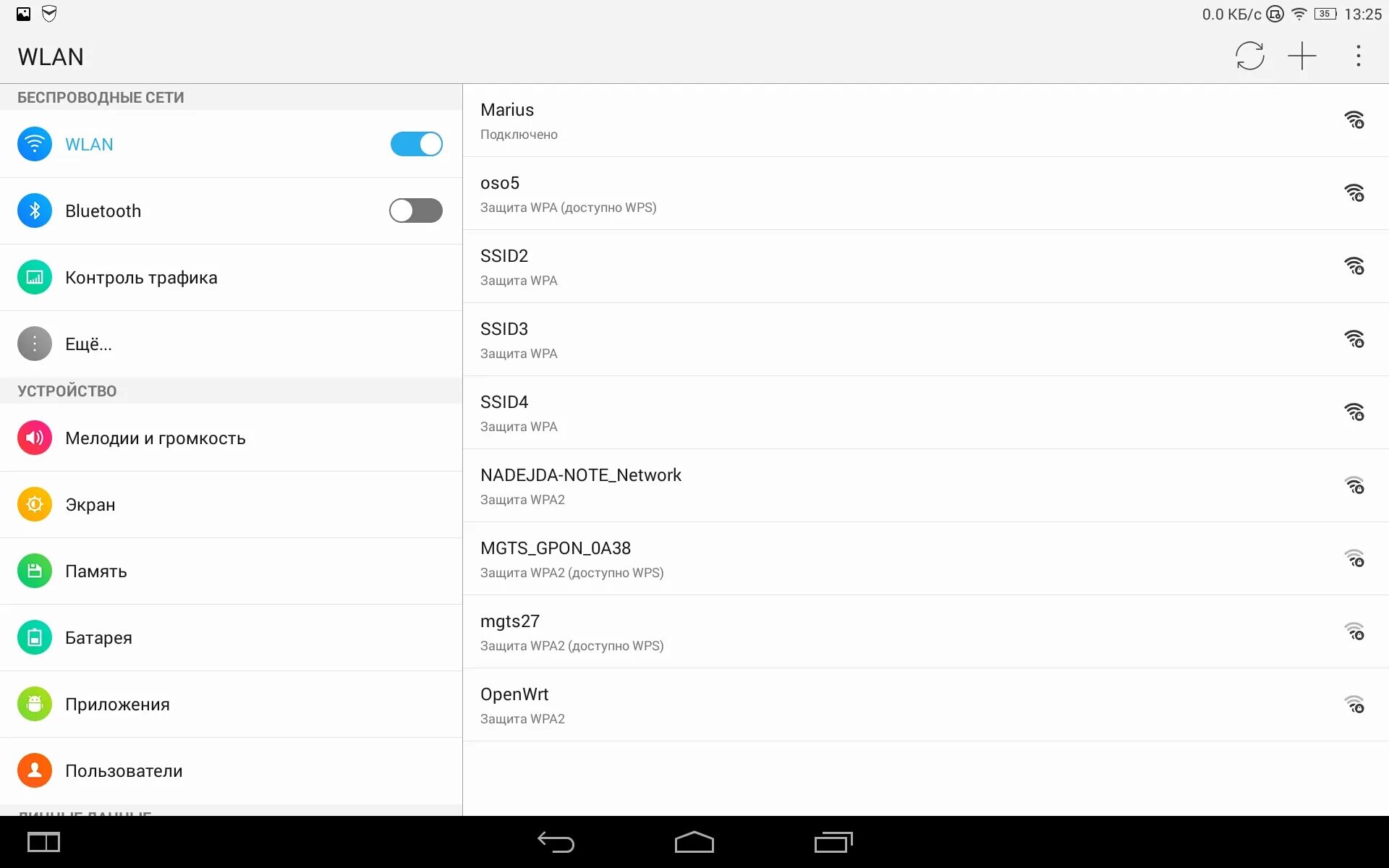Tap the shield notification icon in status bar

point(49,14)
